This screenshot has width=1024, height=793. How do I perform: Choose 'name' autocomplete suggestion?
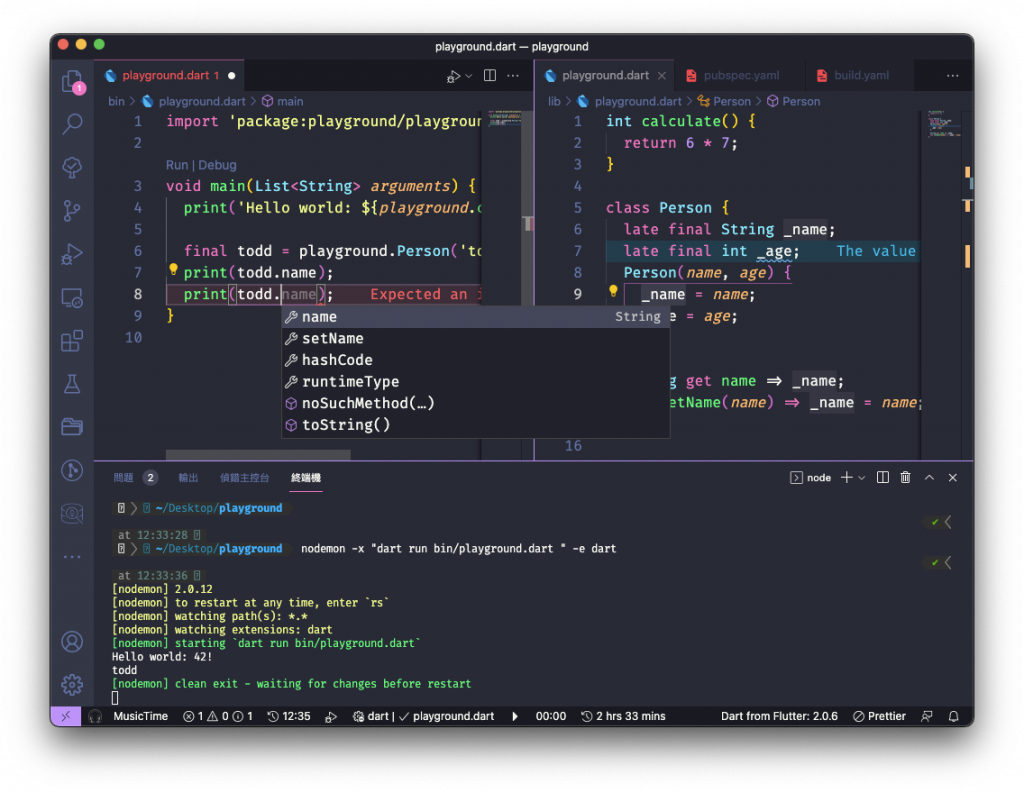475,317
